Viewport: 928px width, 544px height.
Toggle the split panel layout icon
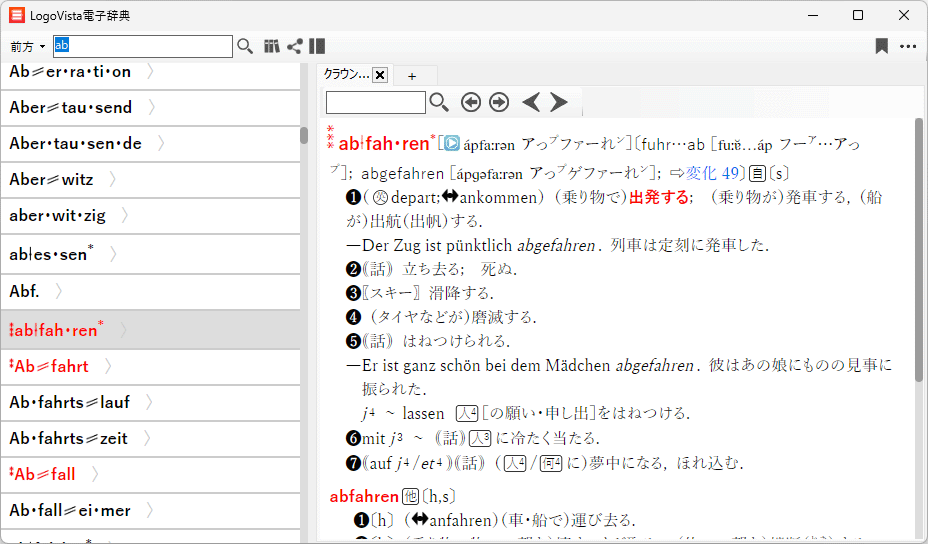[317, 46]
